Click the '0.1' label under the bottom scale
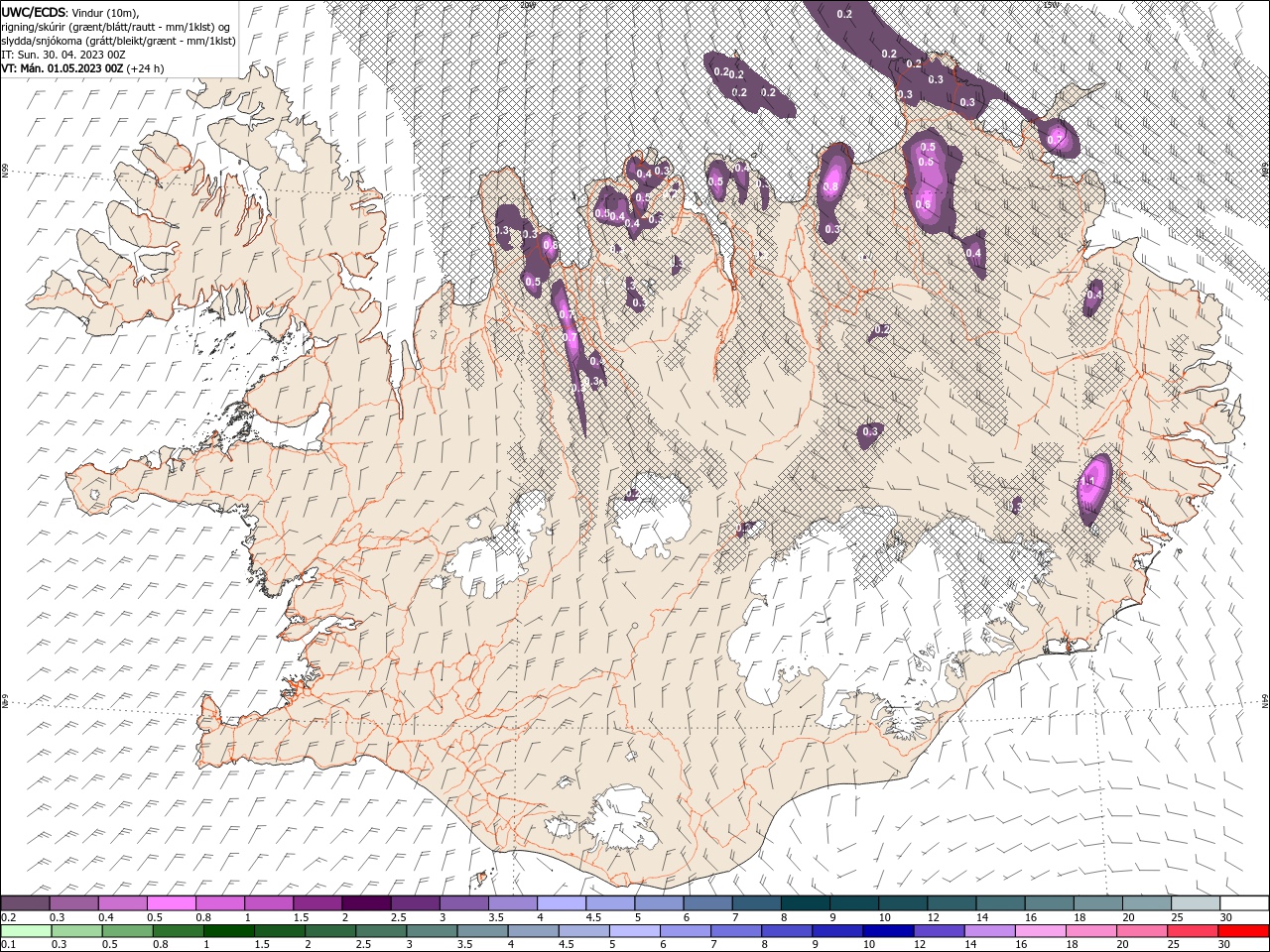 point(9,944)
